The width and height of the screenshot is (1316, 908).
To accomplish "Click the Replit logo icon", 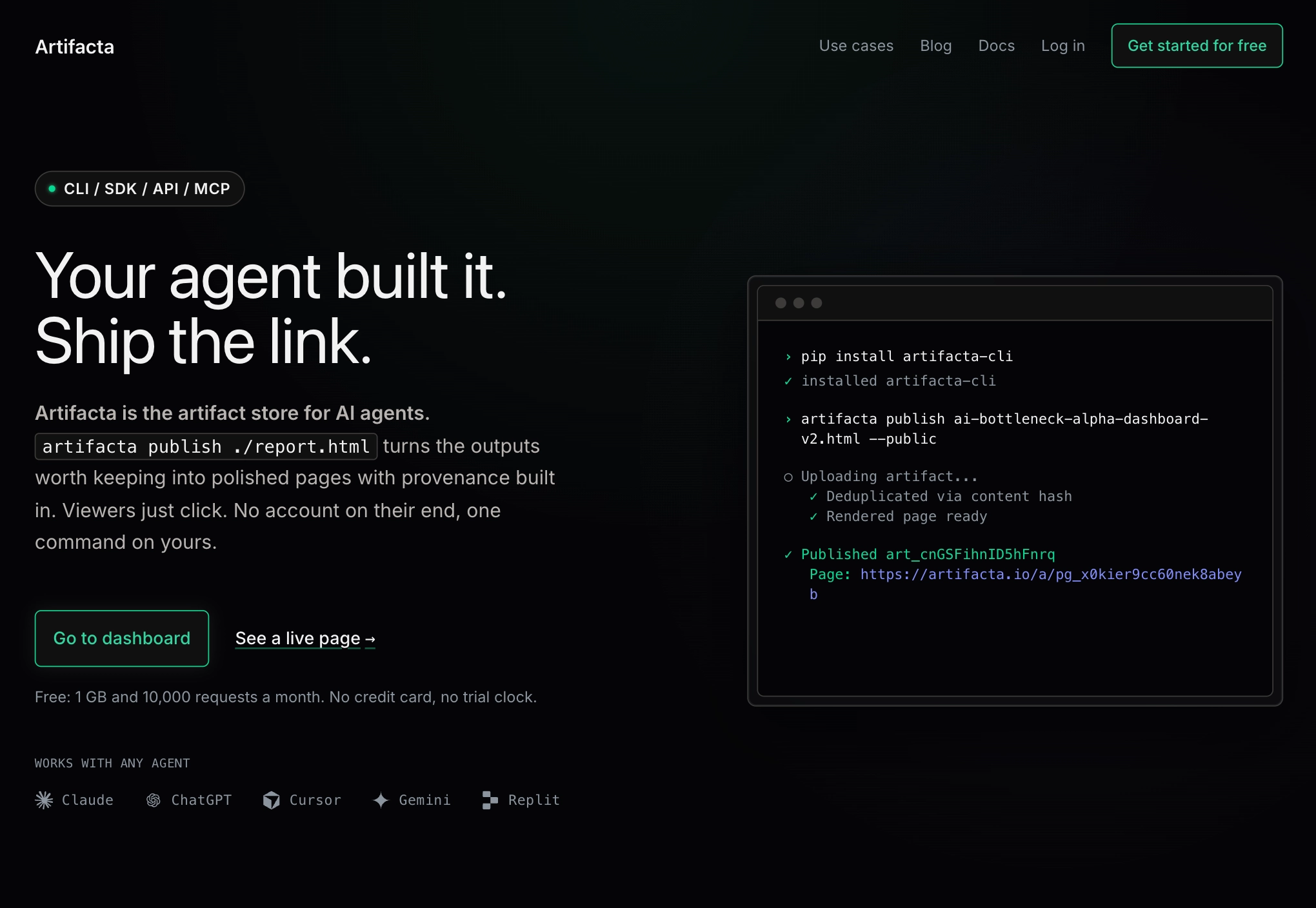I will 490,800.
